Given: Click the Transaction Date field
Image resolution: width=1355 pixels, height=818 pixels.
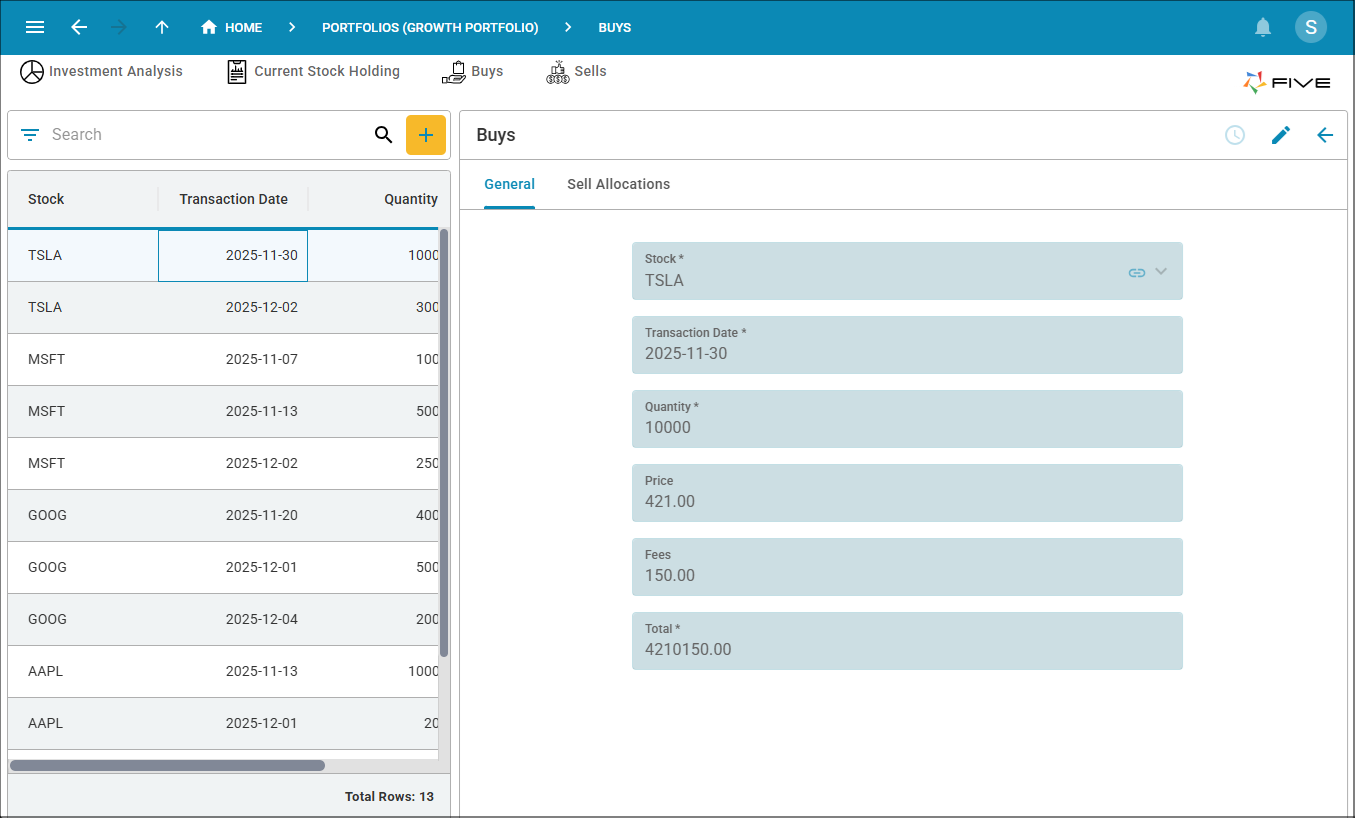Looking at the screenshot, I should pyautogui.click(x=907, y=345).
